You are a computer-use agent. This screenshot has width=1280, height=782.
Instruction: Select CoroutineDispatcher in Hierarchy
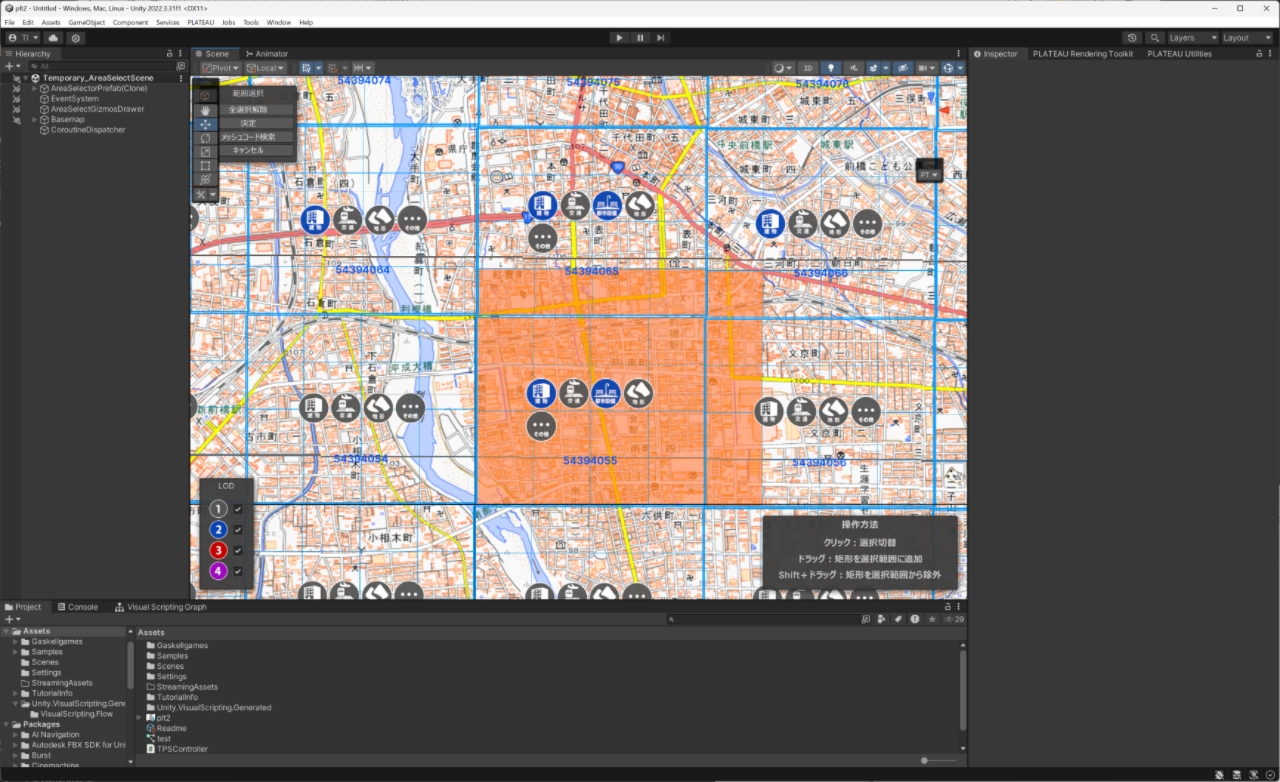(x=88, y=130)
